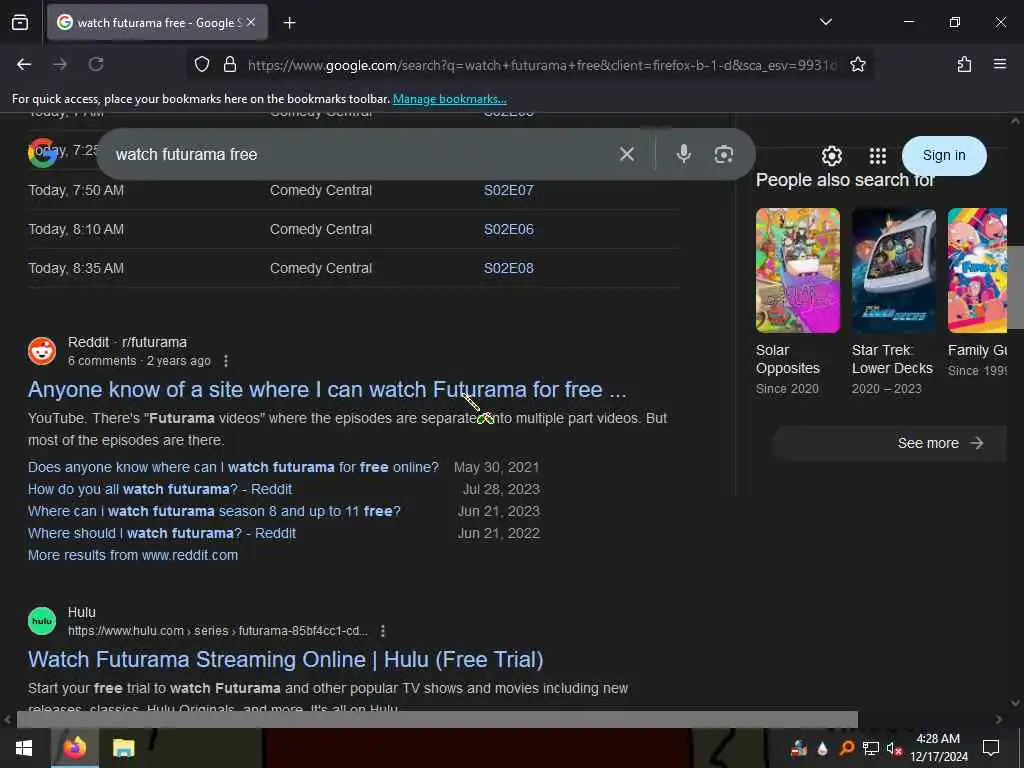Search by image with the camera icon

pos(724,154)
